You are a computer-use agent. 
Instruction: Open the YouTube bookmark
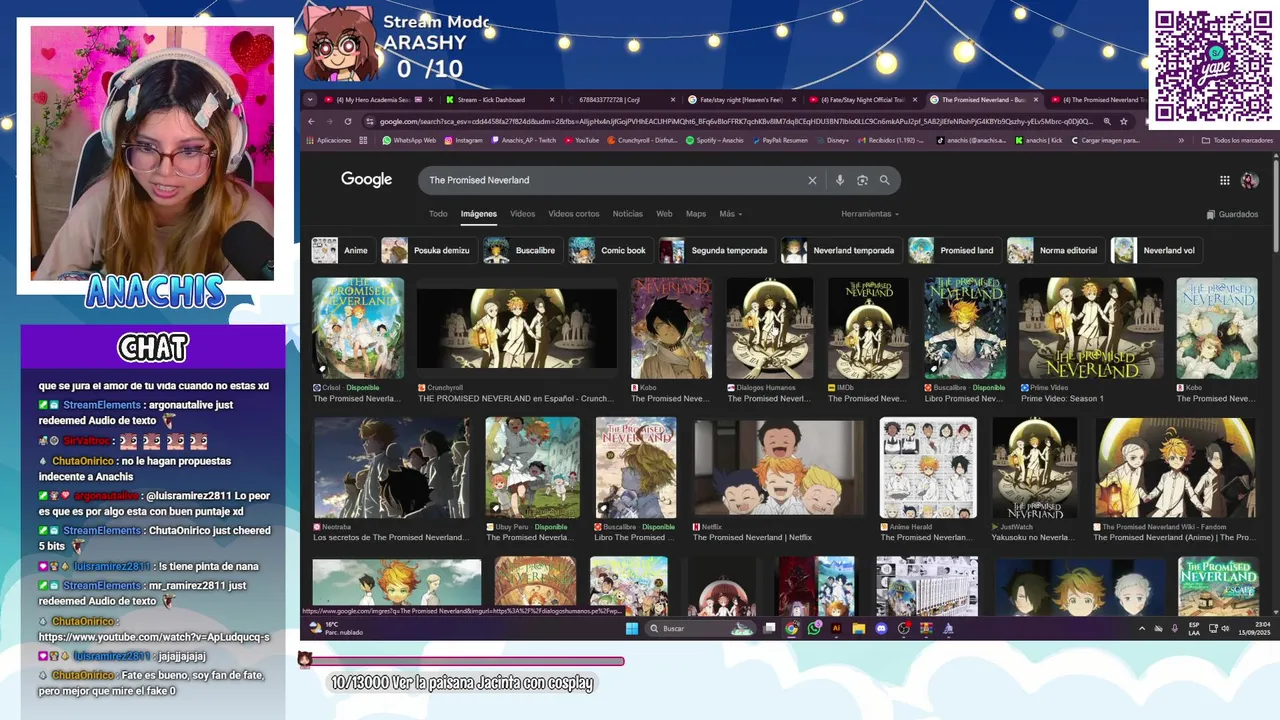pos(582,140)
